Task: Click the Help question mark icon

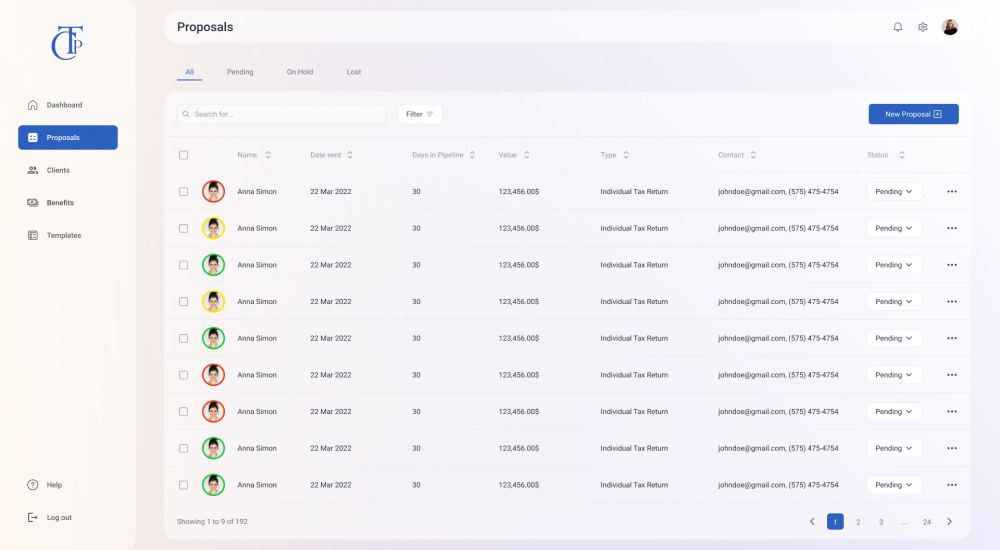Action: (33, 485)
